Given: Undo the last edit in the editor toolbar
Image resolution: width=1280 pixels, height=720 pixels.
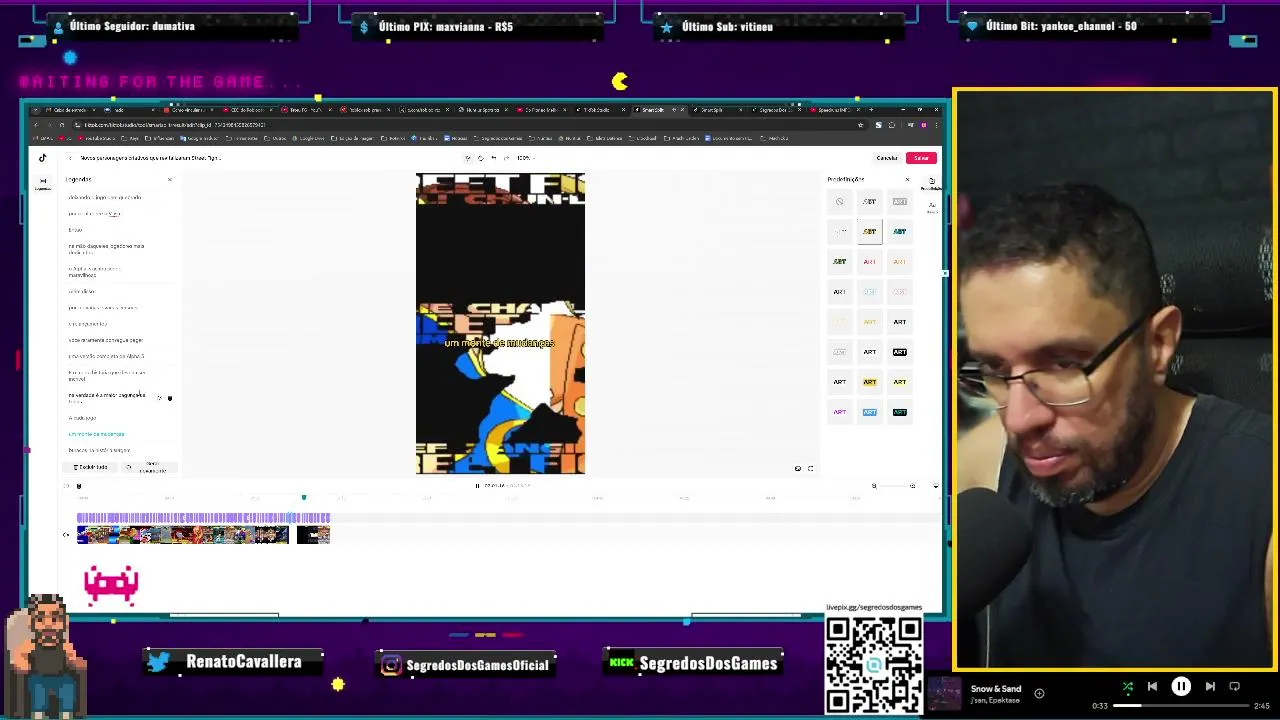Looking at the screenshot, I should 493,158.
